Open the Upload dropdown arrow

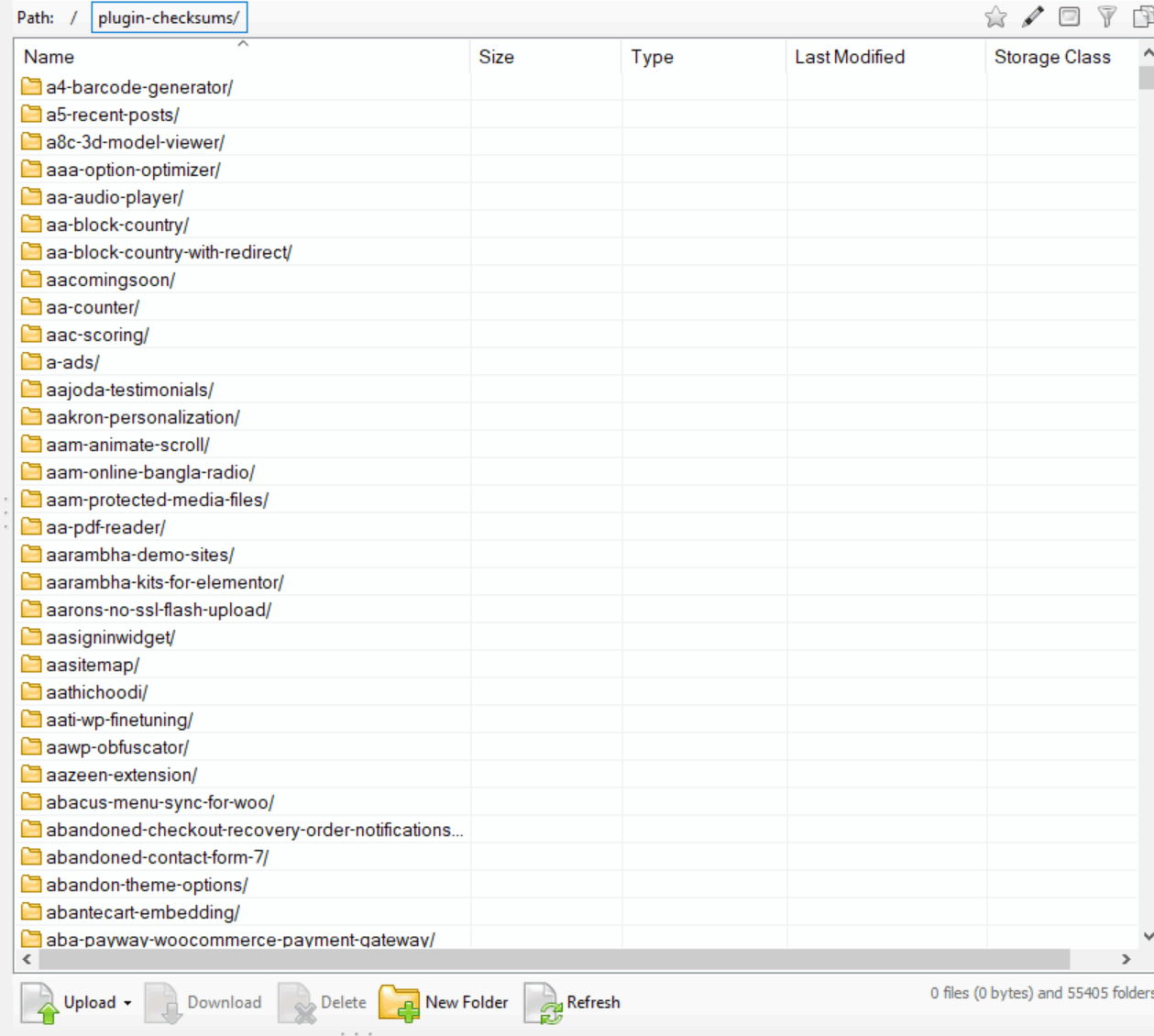click(127, 1003)
